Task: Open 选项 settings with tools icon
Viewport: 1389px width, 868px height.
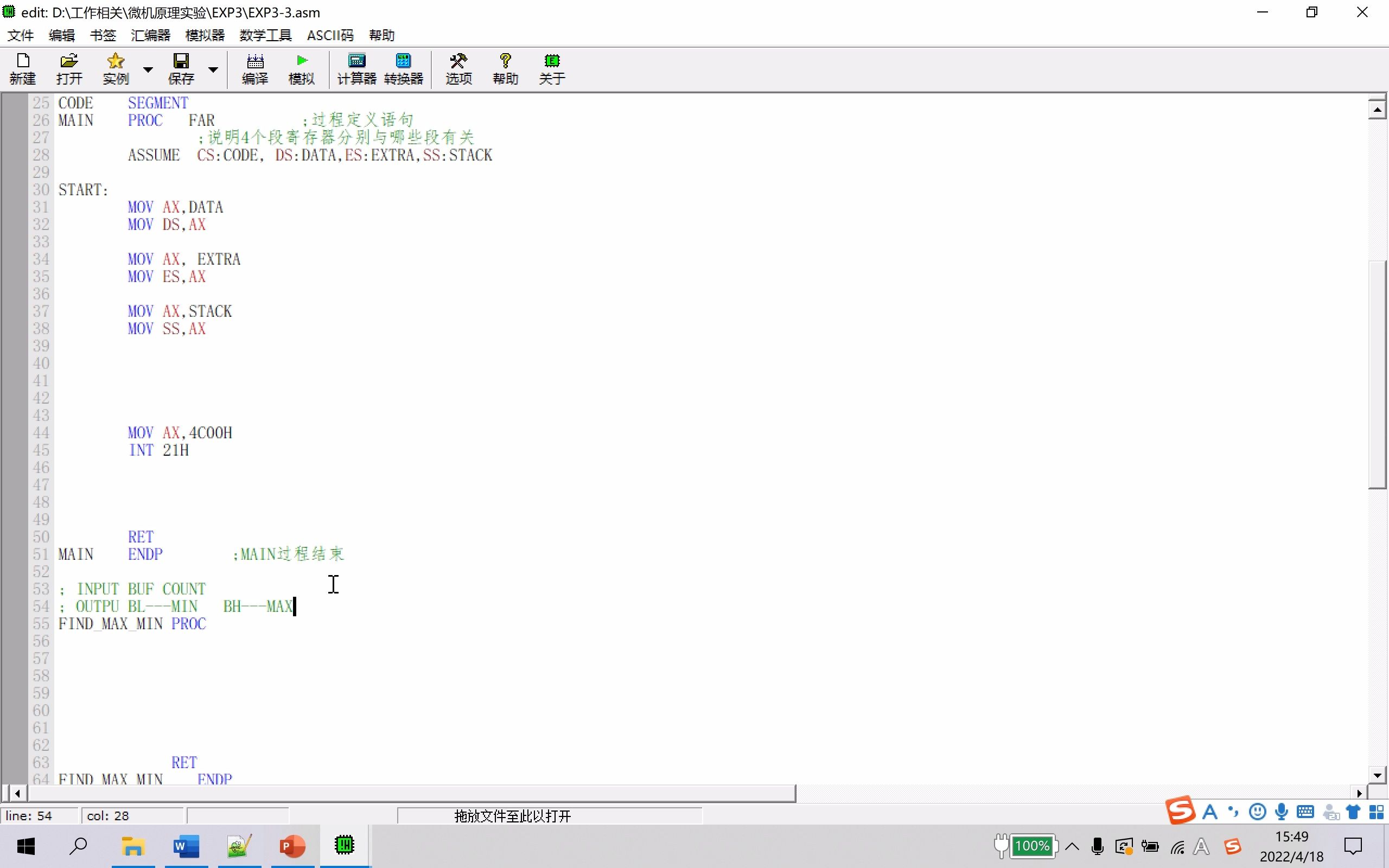Action: tap(458, 69)
